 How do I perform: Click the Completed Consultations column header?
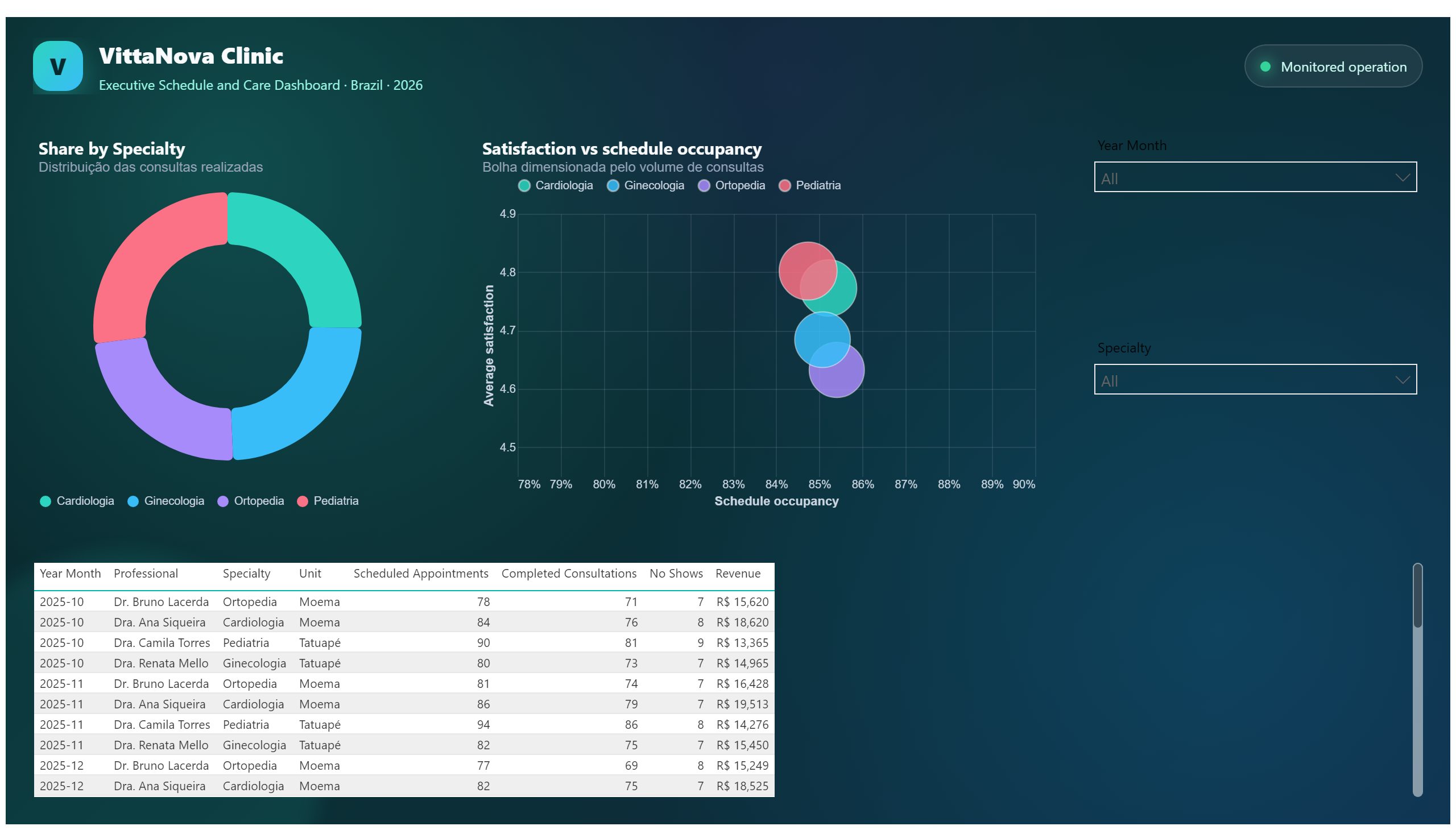pos(569,574)
